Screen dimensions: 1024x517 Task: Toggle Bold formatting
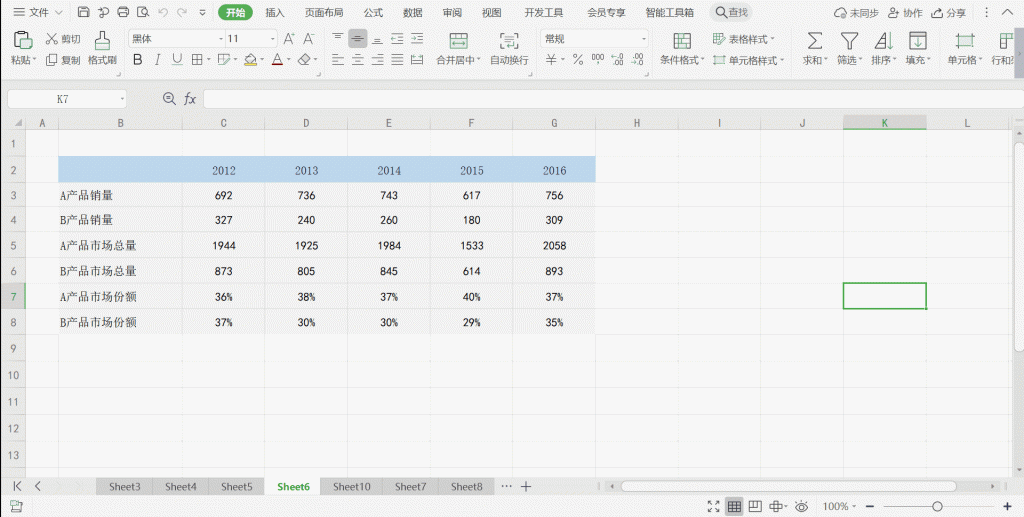coord(137,60)
